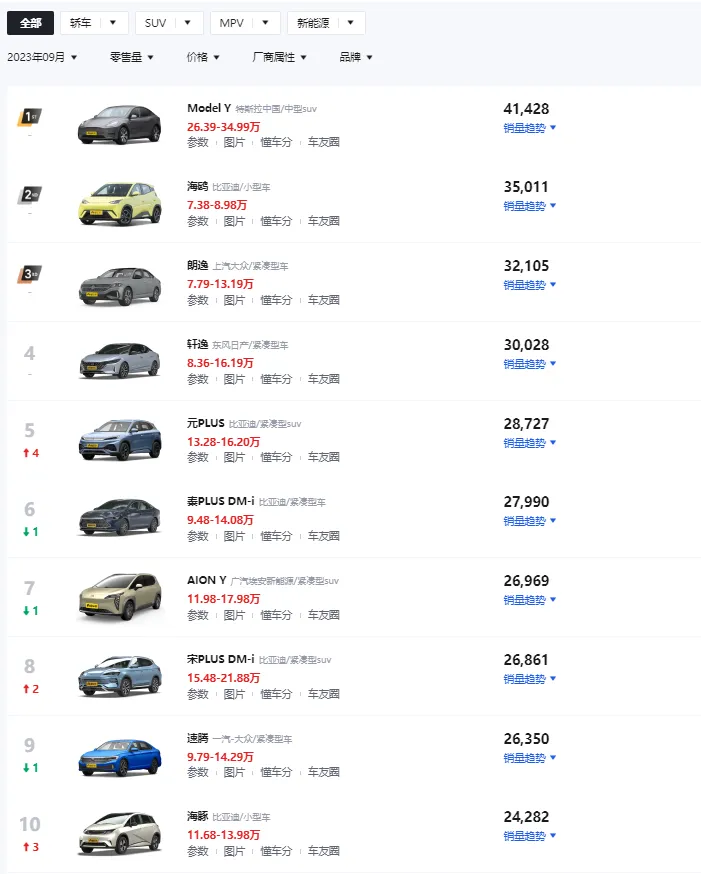The image size is (701, 874).
Task: Open the Model Y car thumbnail
Action: 119,124
